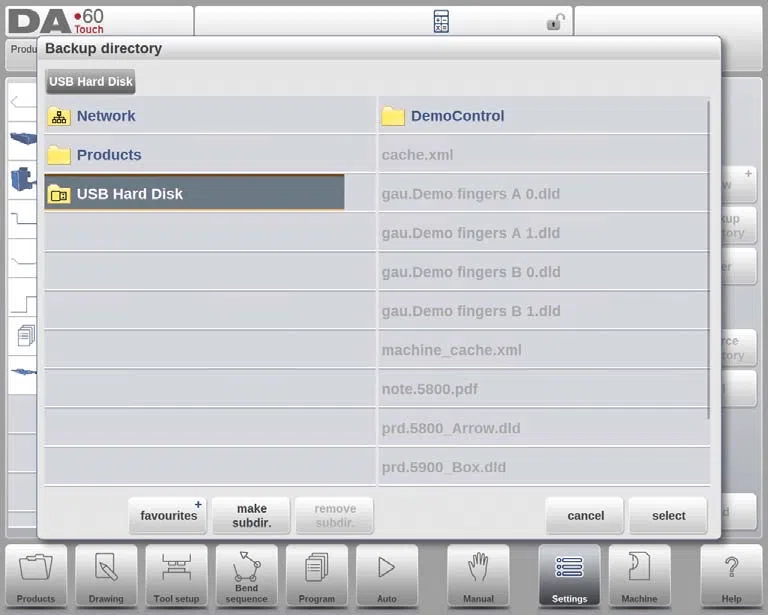Image resolution: width=768 pixels, height=615 pixels.
Task: Click the USB Hard Disk path breadcrumb
Action: pos(91,81)
